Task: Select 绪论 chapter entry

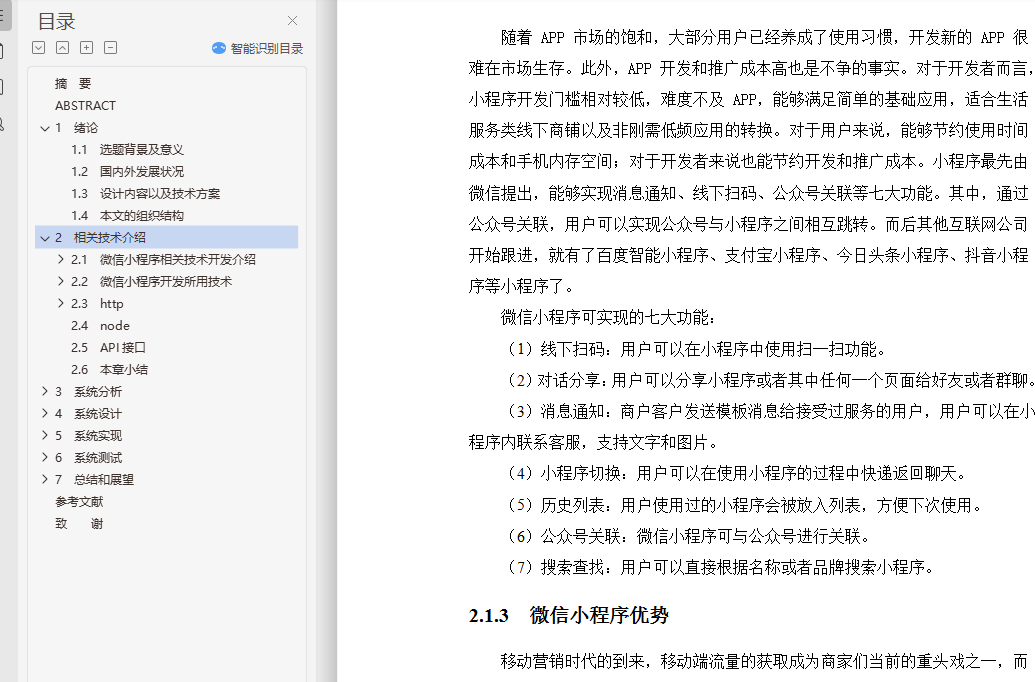Action: [x=86, y=128]
